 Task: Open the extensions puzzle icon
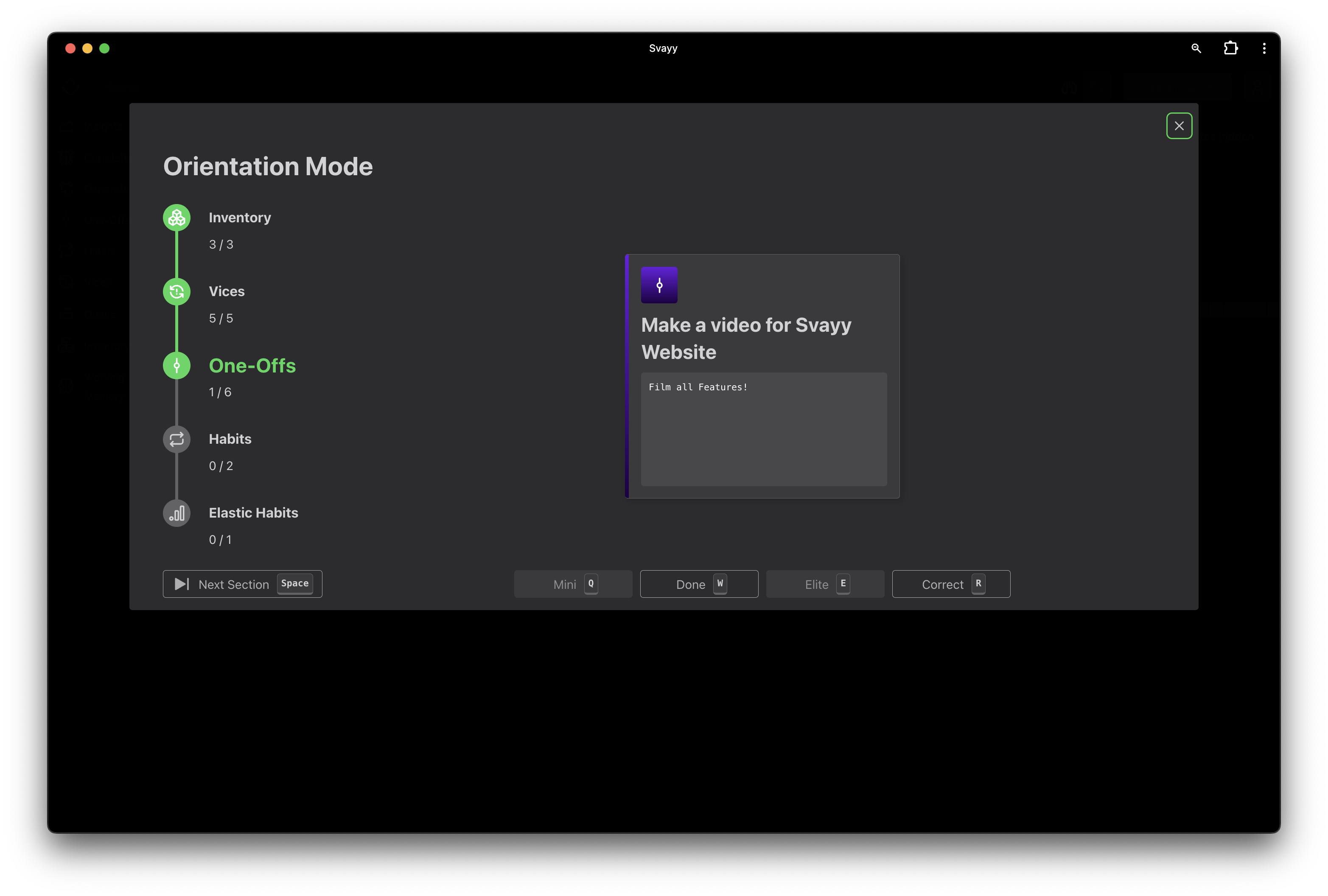pyautogui.click(x=1230, y=48)
